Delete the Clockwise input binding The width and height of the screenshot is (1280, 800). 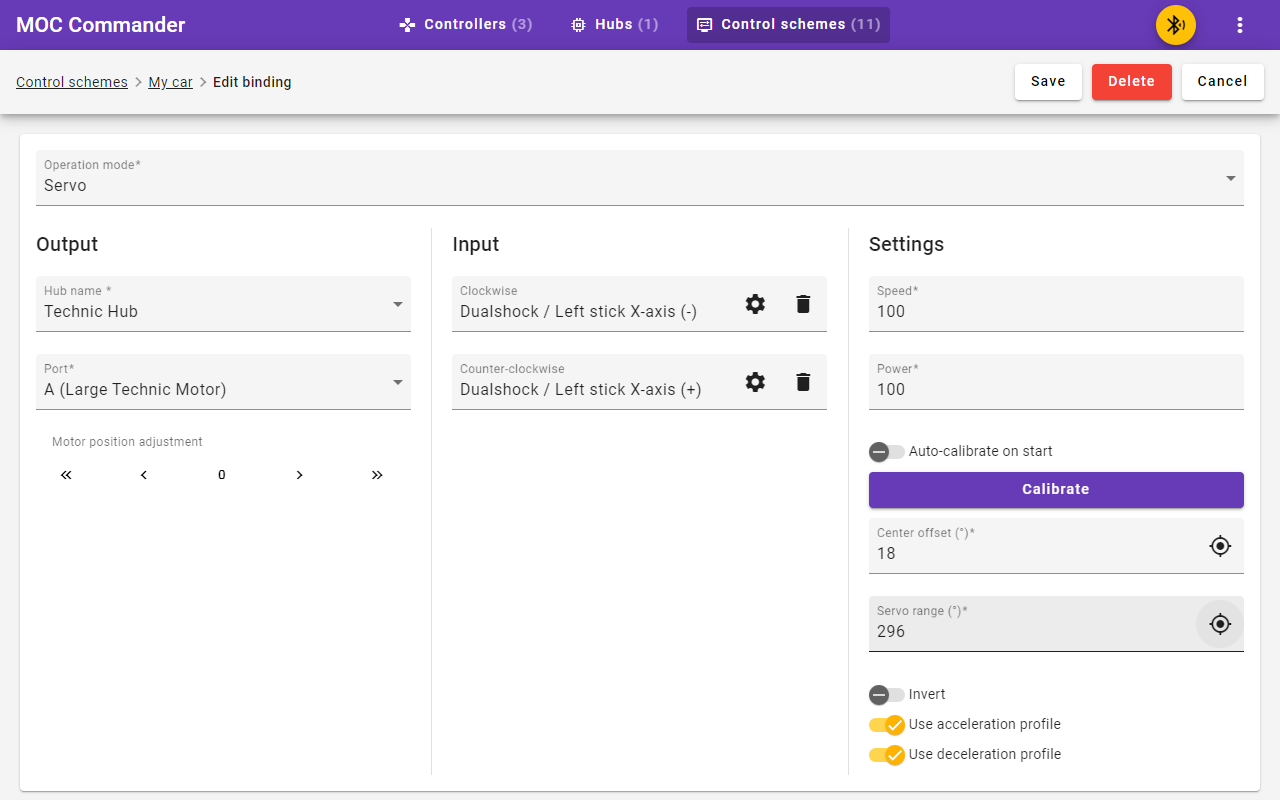803,304
